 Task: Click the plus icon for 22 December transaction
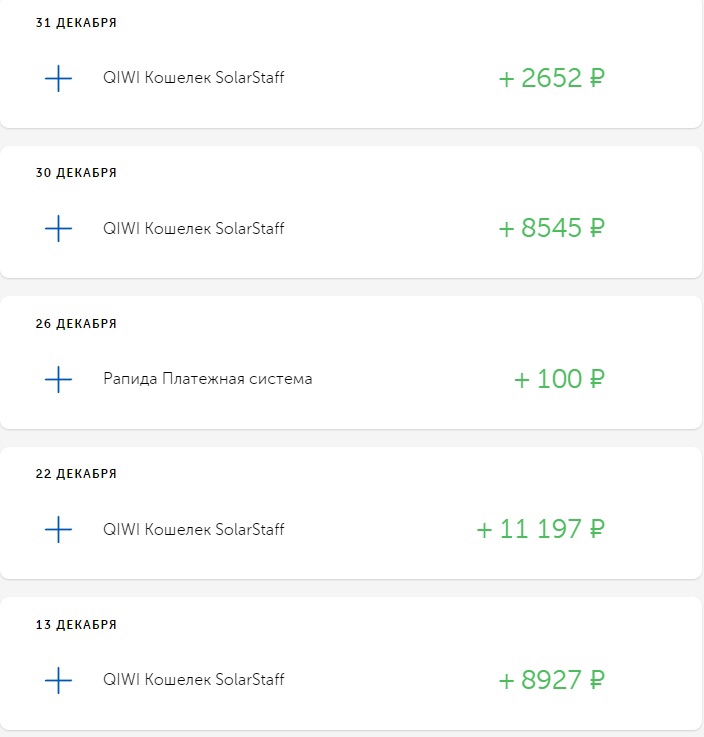59,529
